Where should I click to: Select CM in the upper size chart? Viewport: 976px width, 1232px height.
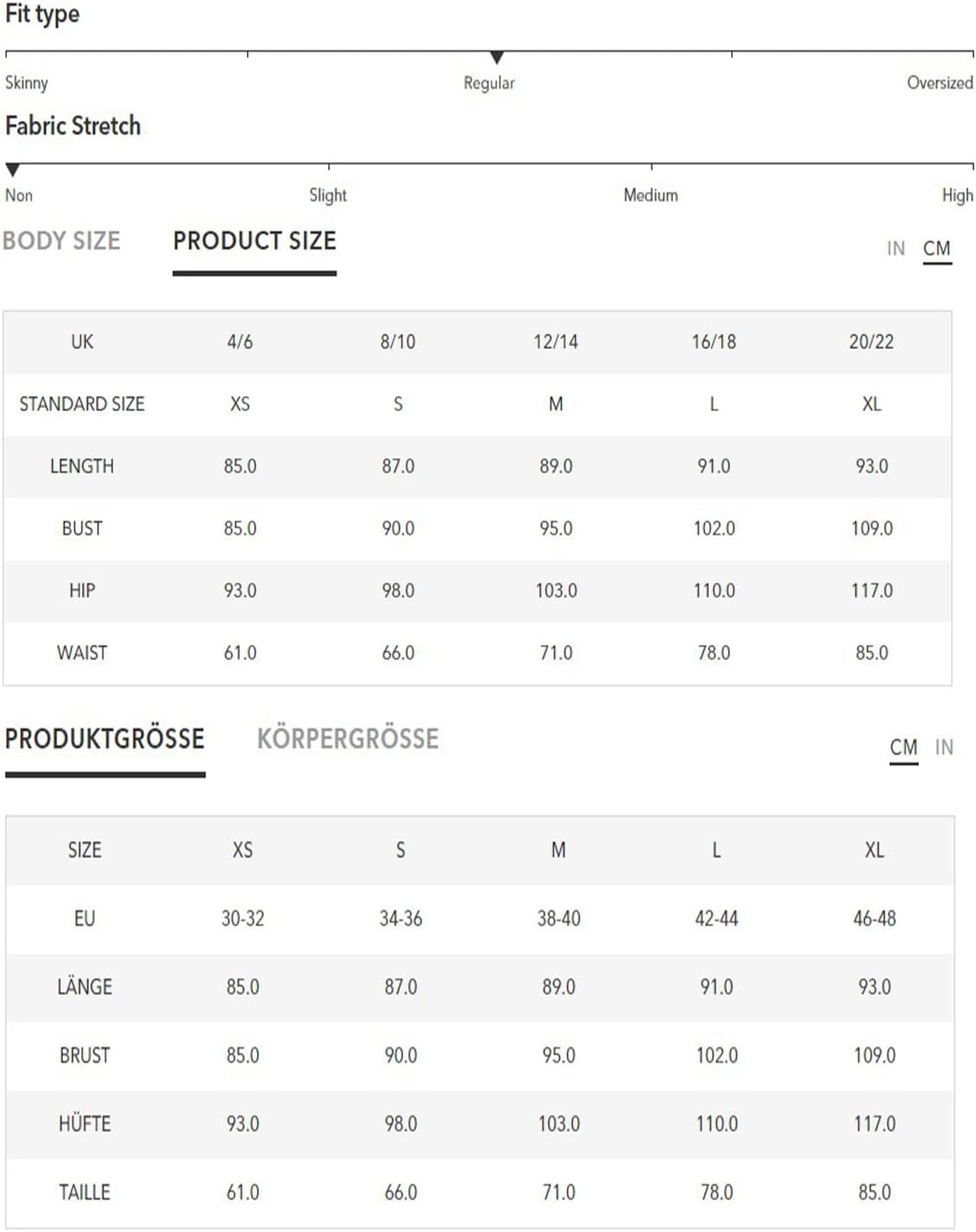pos(936,249)
